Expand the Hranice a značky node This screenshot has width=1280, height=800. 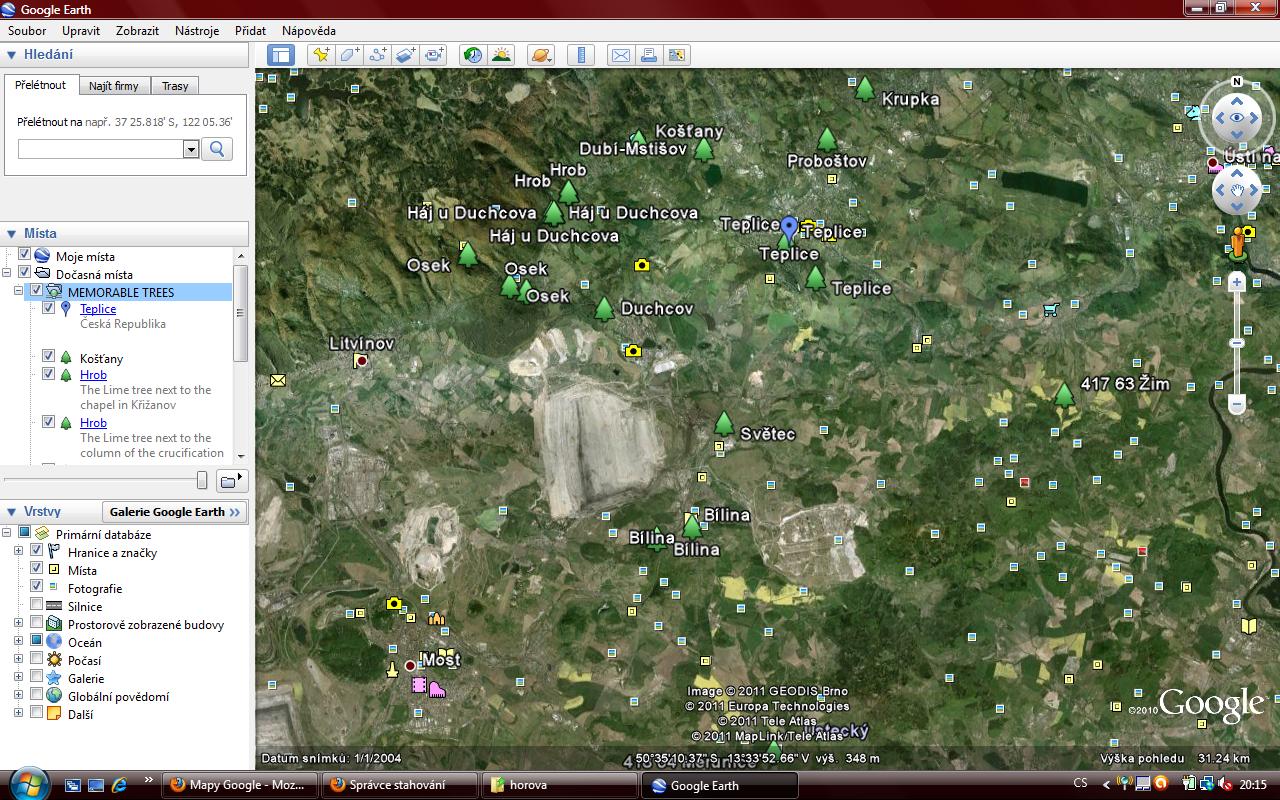19,551
